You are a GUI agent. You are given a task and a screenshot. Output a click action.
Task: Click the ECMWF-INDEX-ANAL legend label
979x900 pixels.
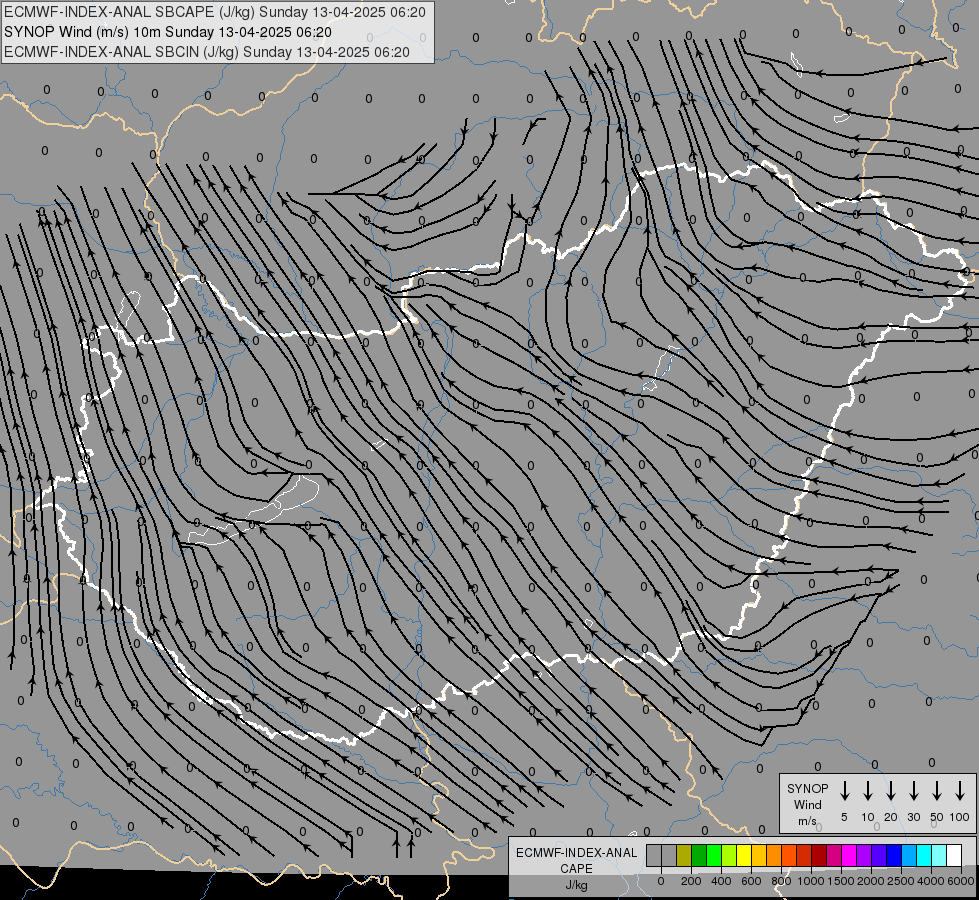click(576, 853)
